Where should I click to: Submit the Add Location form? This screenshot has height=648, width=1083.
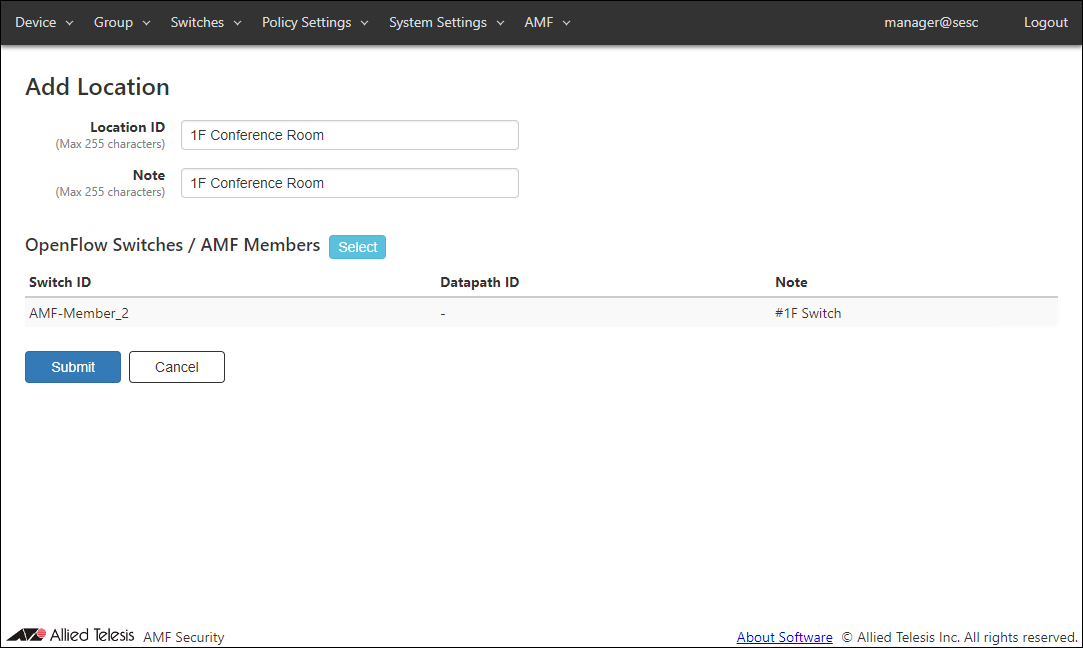[x=73, y=367]
